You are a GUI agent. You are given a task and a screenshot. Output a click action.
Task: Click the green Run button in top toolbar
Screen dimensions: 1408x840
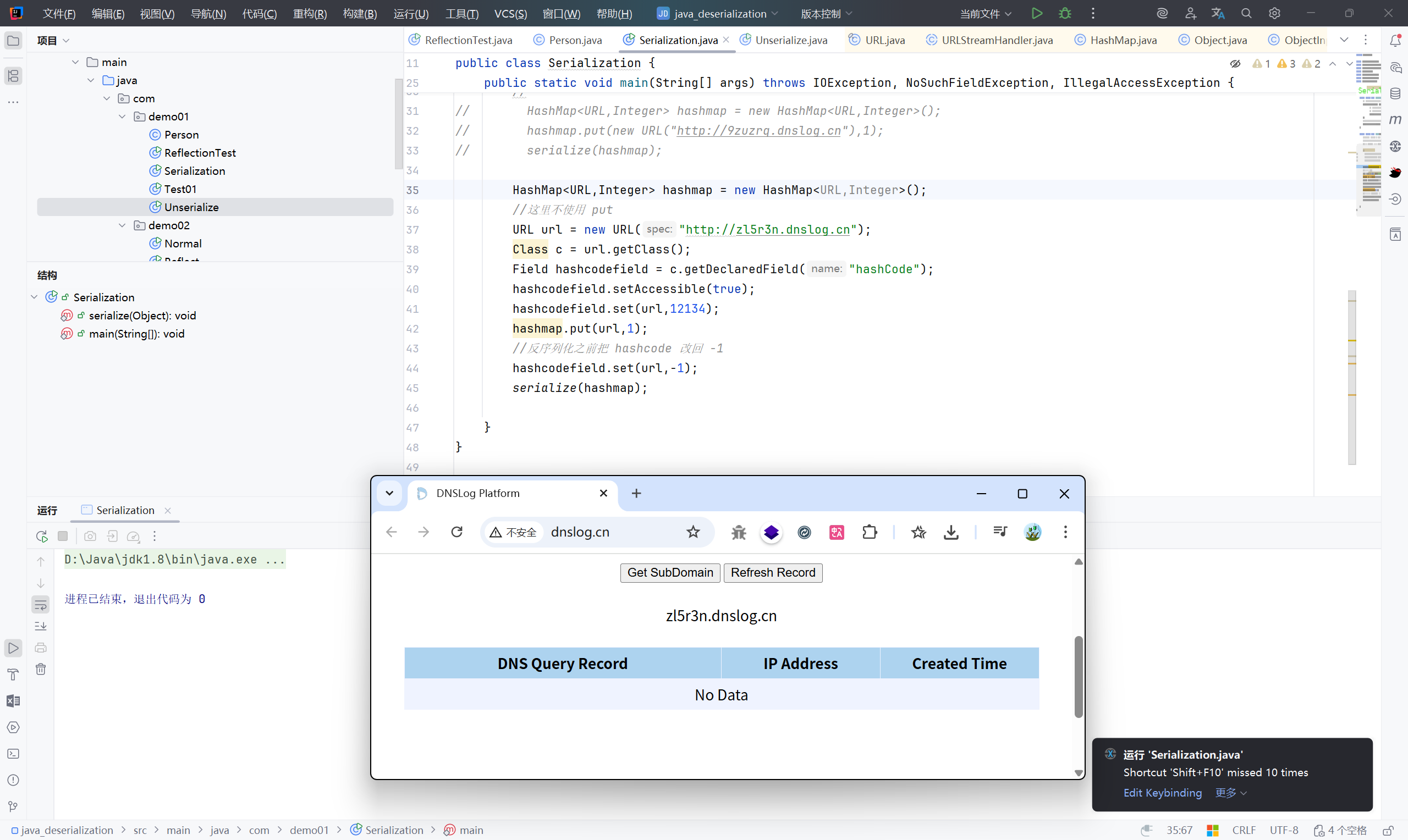1037,13
